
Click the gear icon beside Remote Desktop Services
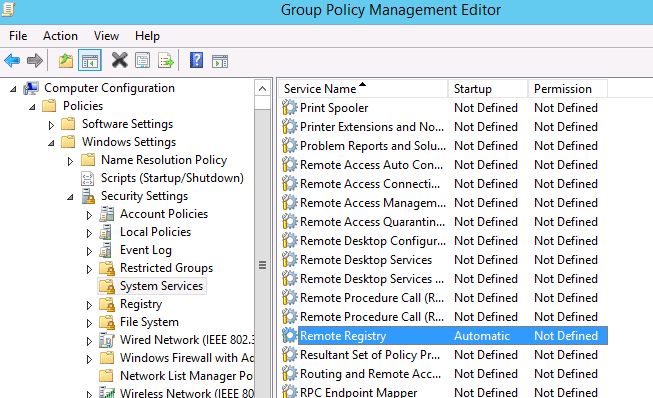(x=289, y=260)
